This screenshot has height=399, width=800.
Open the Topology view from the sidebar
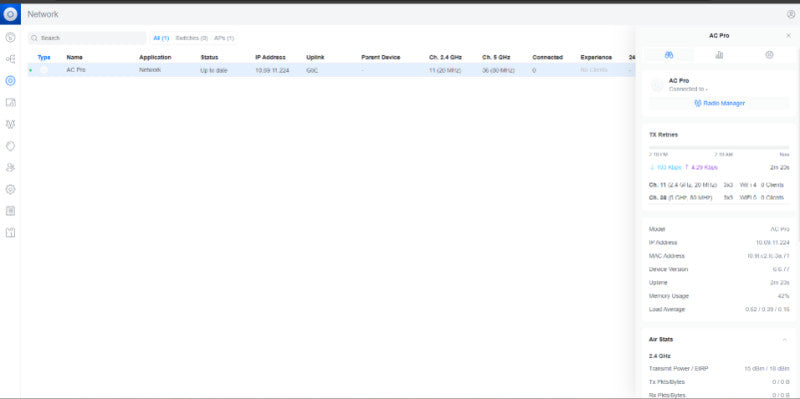pyautogui.click(x=10, y=59)
